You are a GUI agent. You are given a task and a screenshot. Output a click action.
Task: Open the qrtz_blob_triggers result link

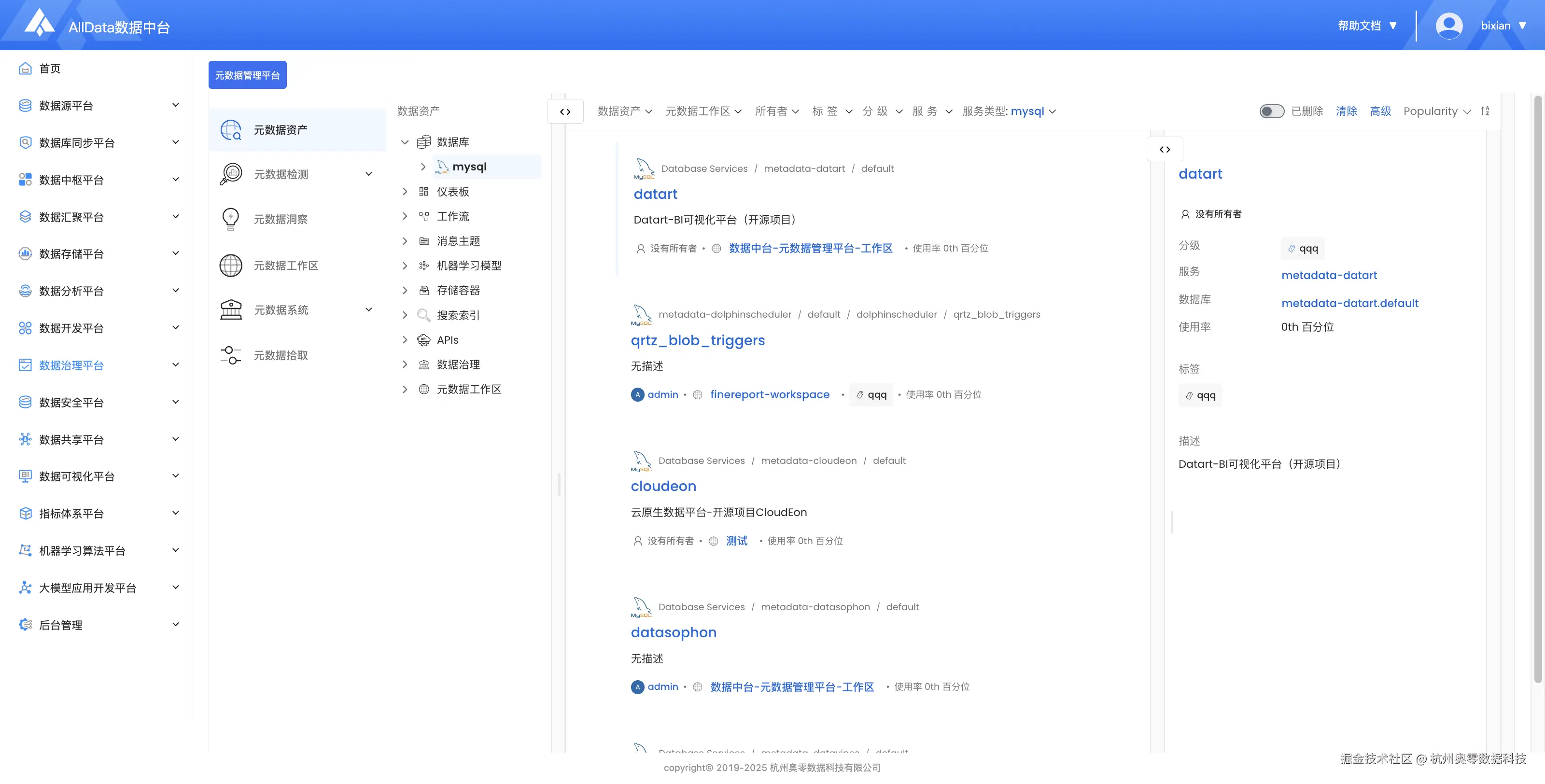tap(698, 340)
